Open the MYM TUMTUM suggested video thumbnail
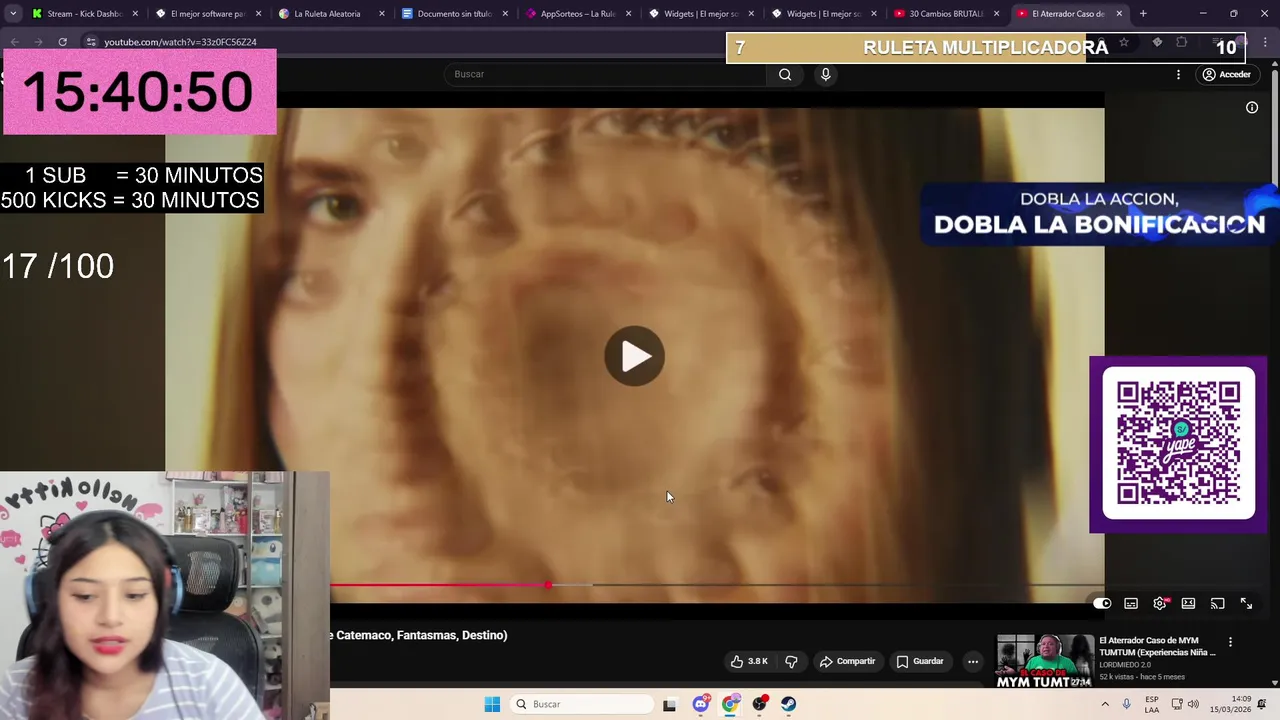1280x720 pixels. (x=1045, y=661)
